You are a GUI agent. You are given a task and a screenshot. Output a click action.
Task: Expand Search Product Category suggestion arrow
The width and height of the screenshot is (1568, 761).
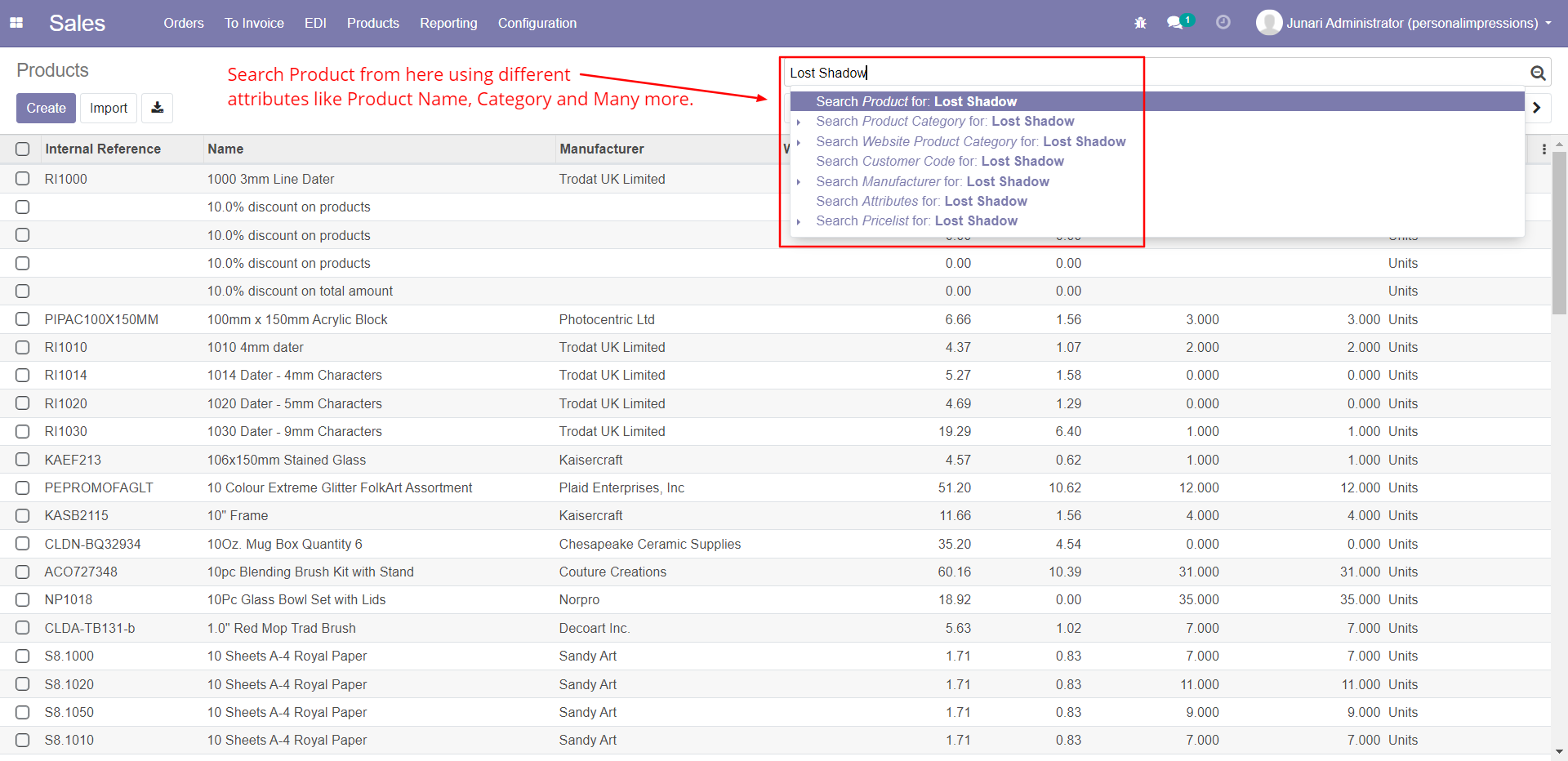(799, 122)
